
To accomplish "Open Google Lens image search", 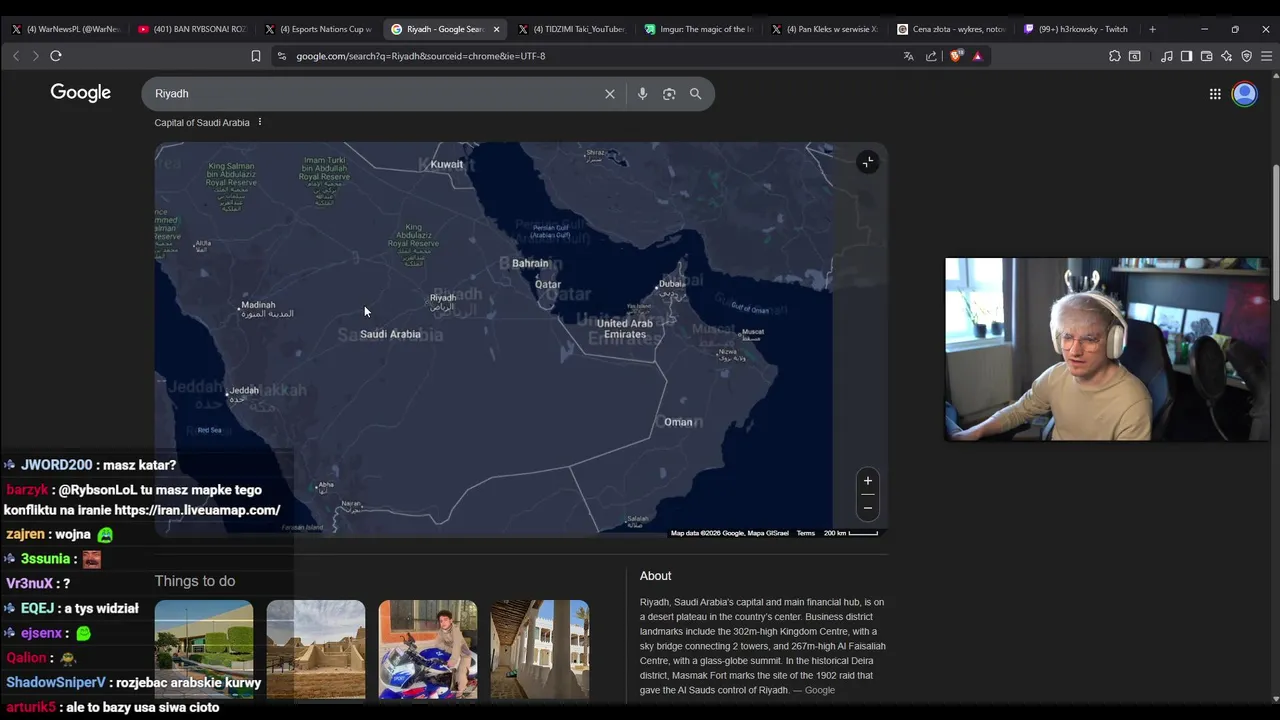I will click(x=669, y=94).
